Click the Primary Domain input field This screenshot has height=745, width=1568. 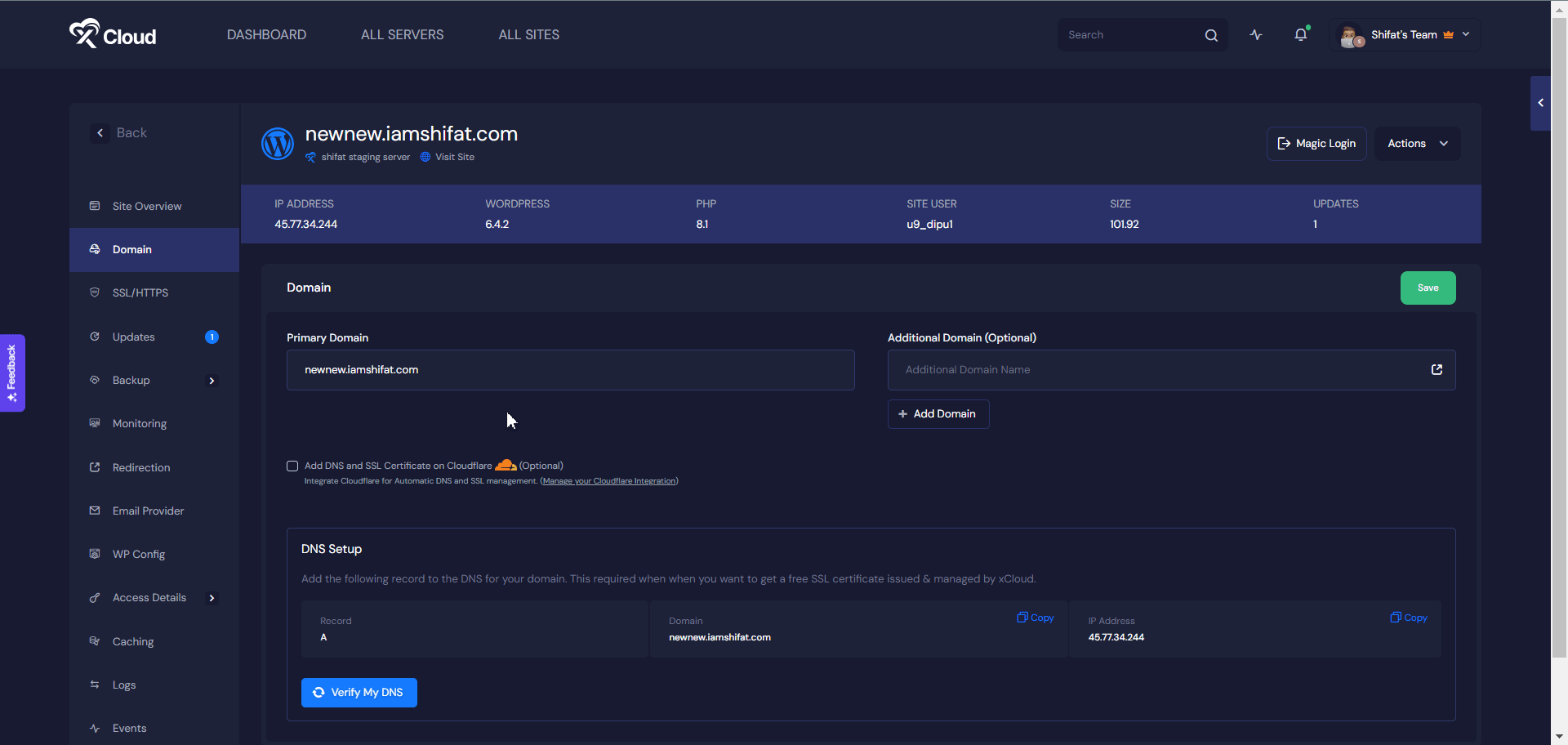pos(570,370)
